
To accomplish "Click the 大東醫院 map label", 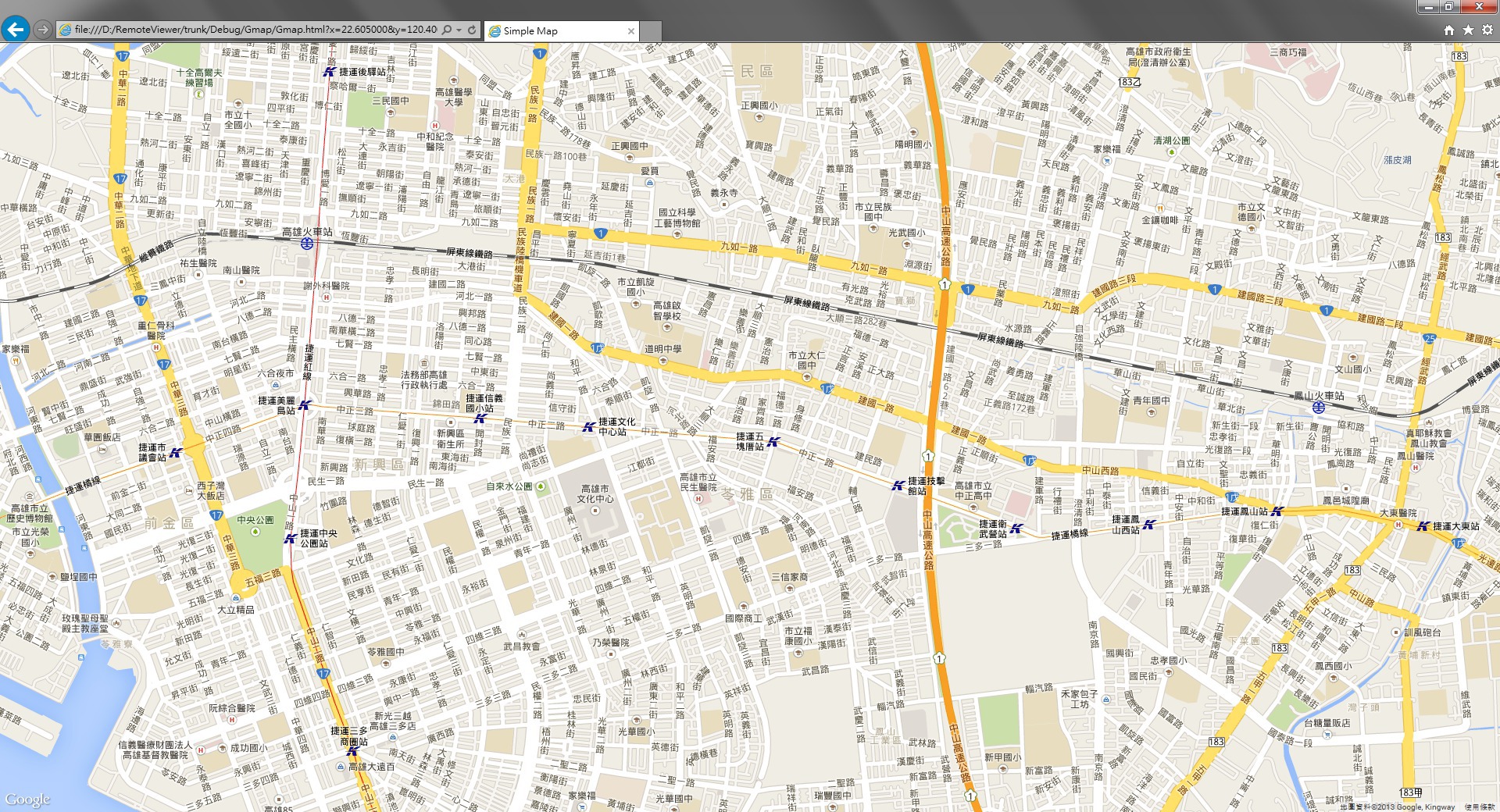I will coord(1398,513).
